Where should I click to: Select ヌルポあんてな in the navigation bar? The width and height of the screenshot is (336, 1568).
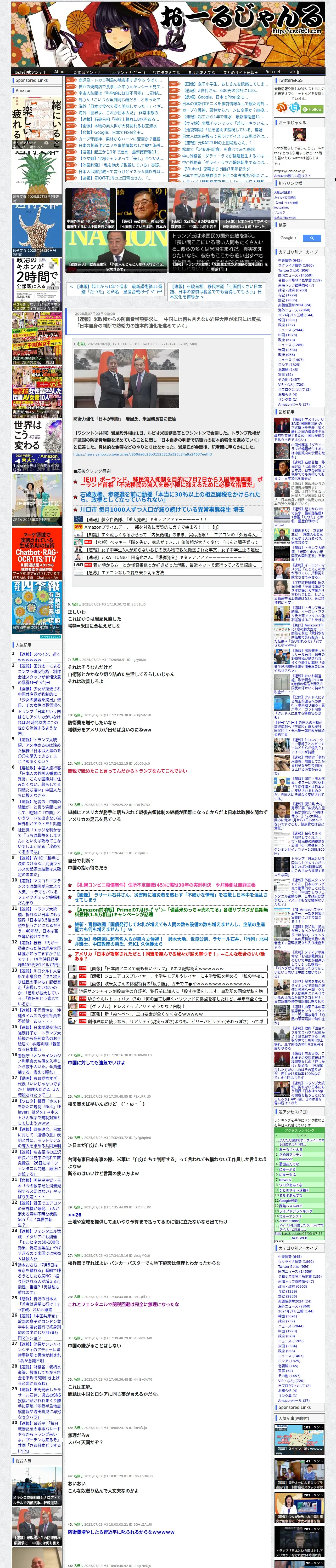click(201, 72)
